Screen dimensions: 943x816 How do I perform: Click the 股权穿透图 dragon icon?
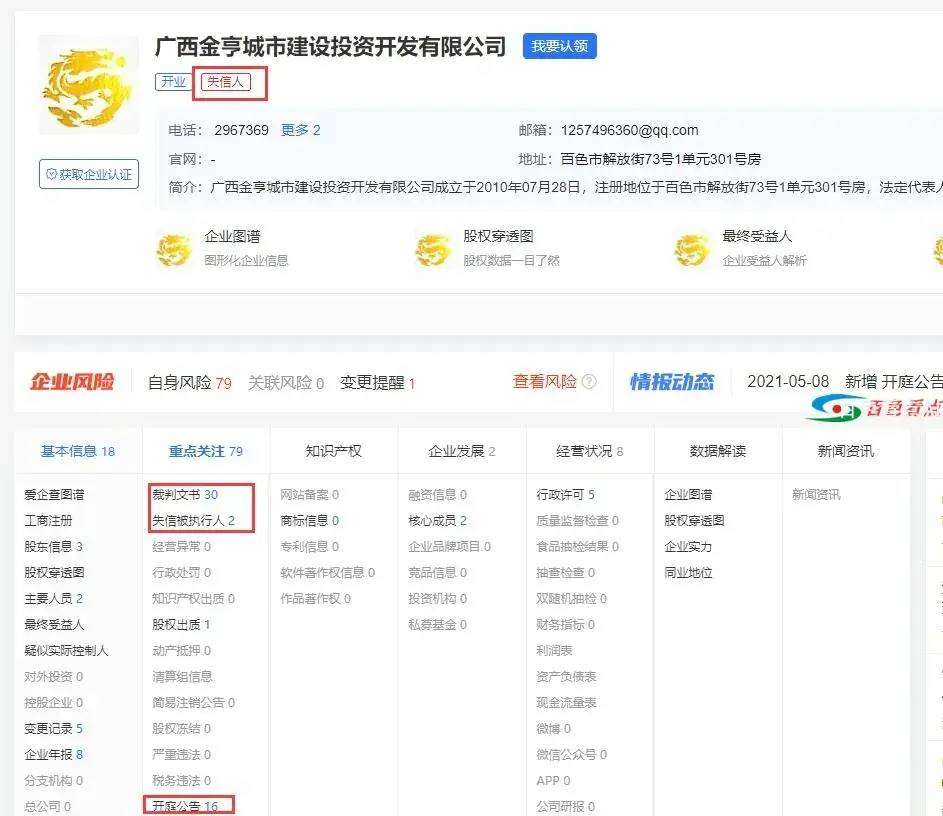[432, 250]
